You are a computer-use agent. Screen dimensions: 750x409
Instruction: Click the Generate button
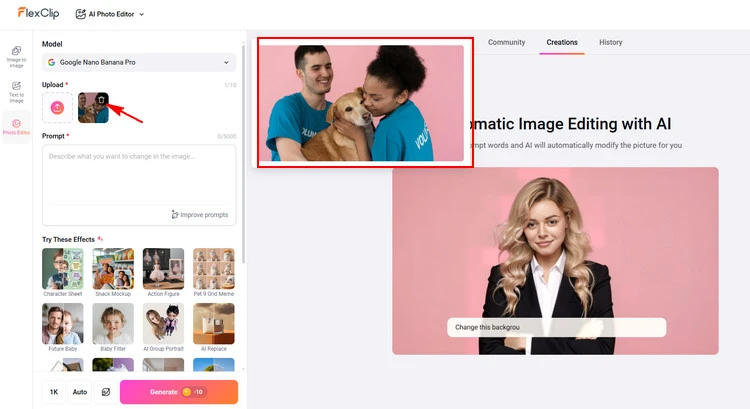(x=179, y=392)
